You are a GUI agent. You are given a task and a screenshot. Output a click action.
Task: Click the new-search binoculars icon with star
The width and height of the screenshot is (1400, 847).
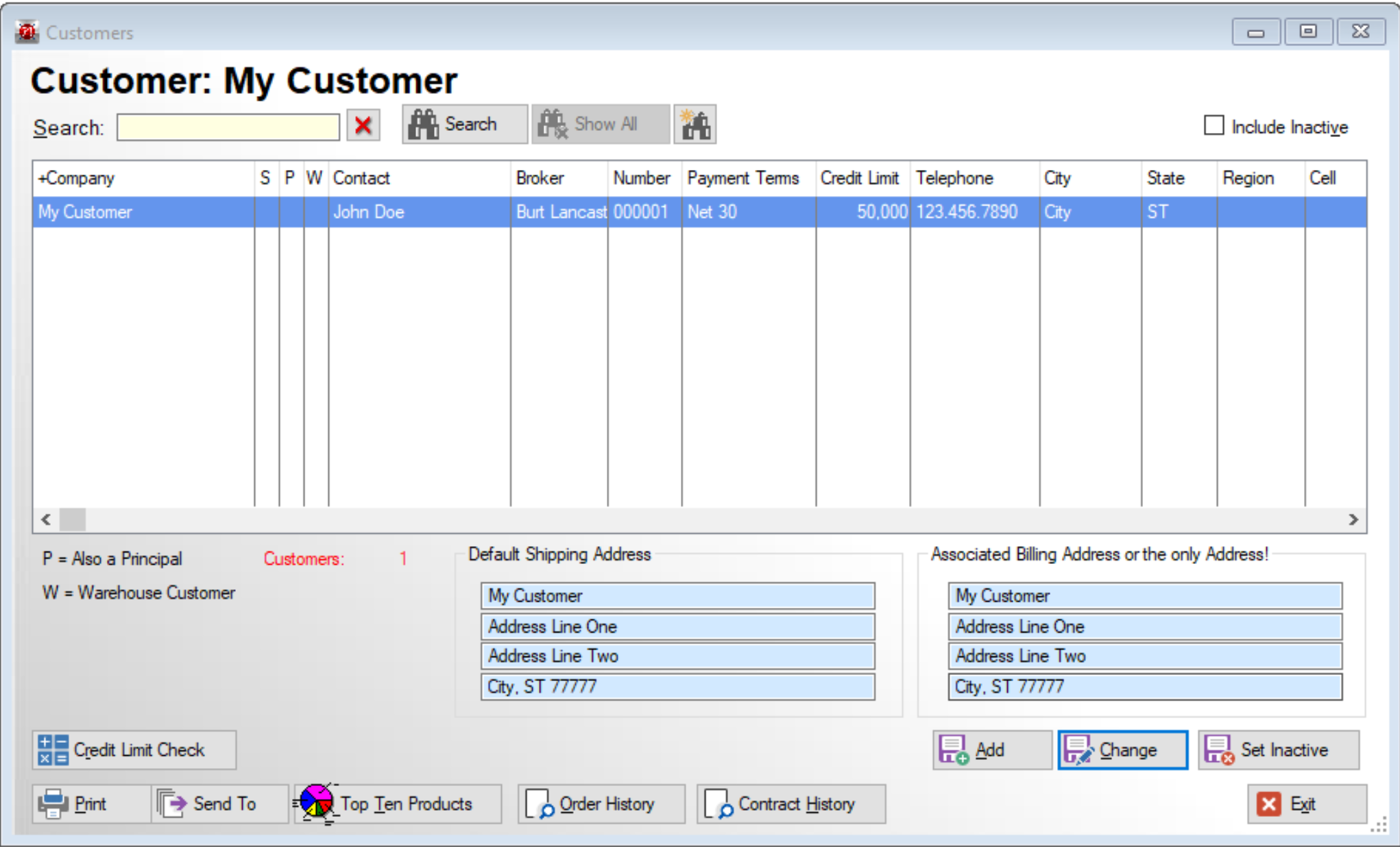pyautogui.click(x=695, y=124)
